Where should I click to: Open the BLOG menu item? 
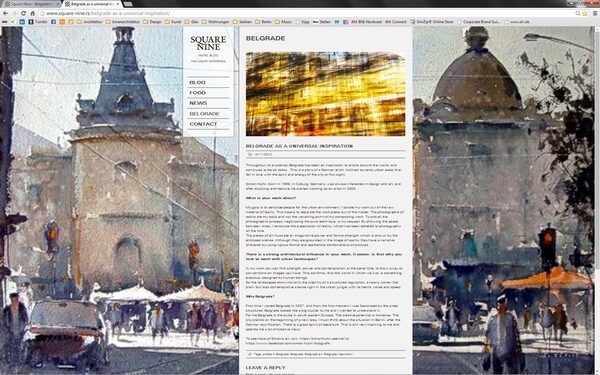[x=197, y=82]
